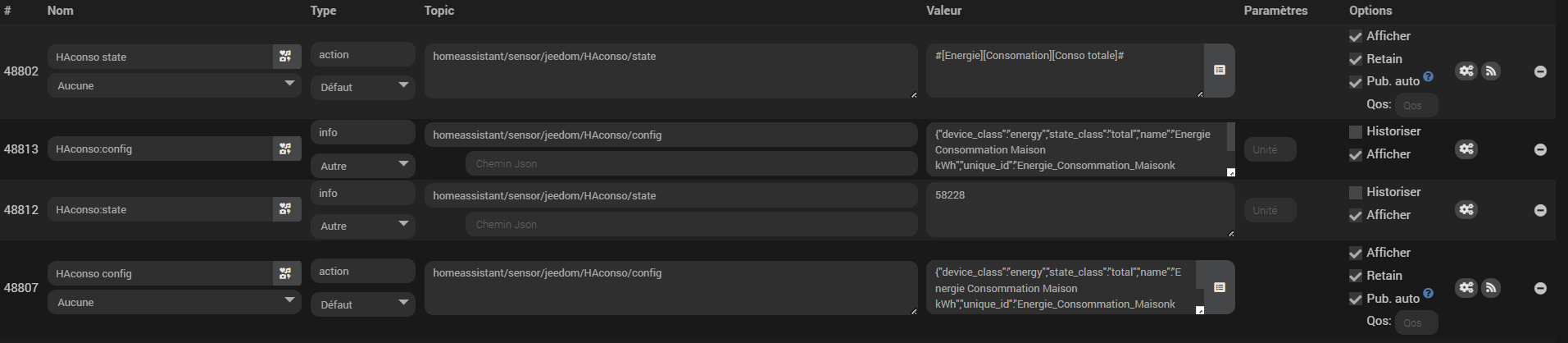Delete command 48807 using the minus icon
The height and width of the screenshot is (343, 1568).
pos(1540,288)
